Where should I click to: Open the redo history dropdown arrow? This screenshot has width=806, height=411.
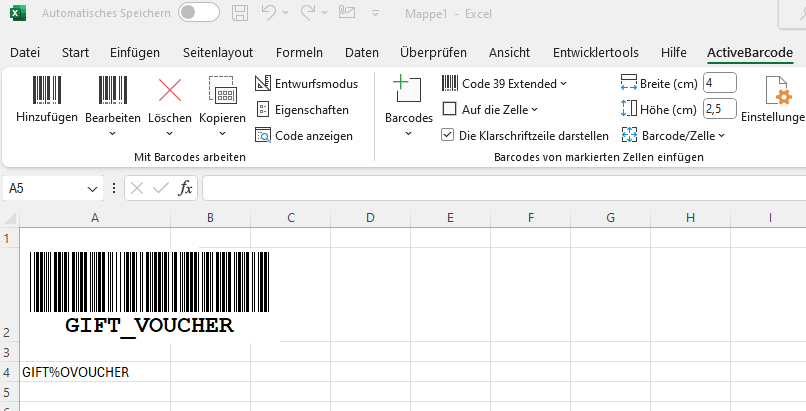(x=325, y=13)
